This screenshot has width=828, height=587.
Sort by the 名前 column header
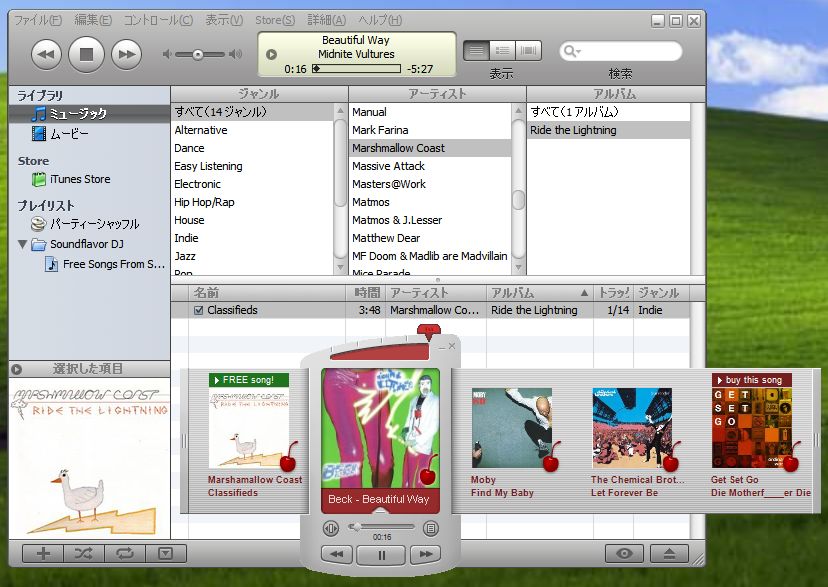(x=266, y=292)
